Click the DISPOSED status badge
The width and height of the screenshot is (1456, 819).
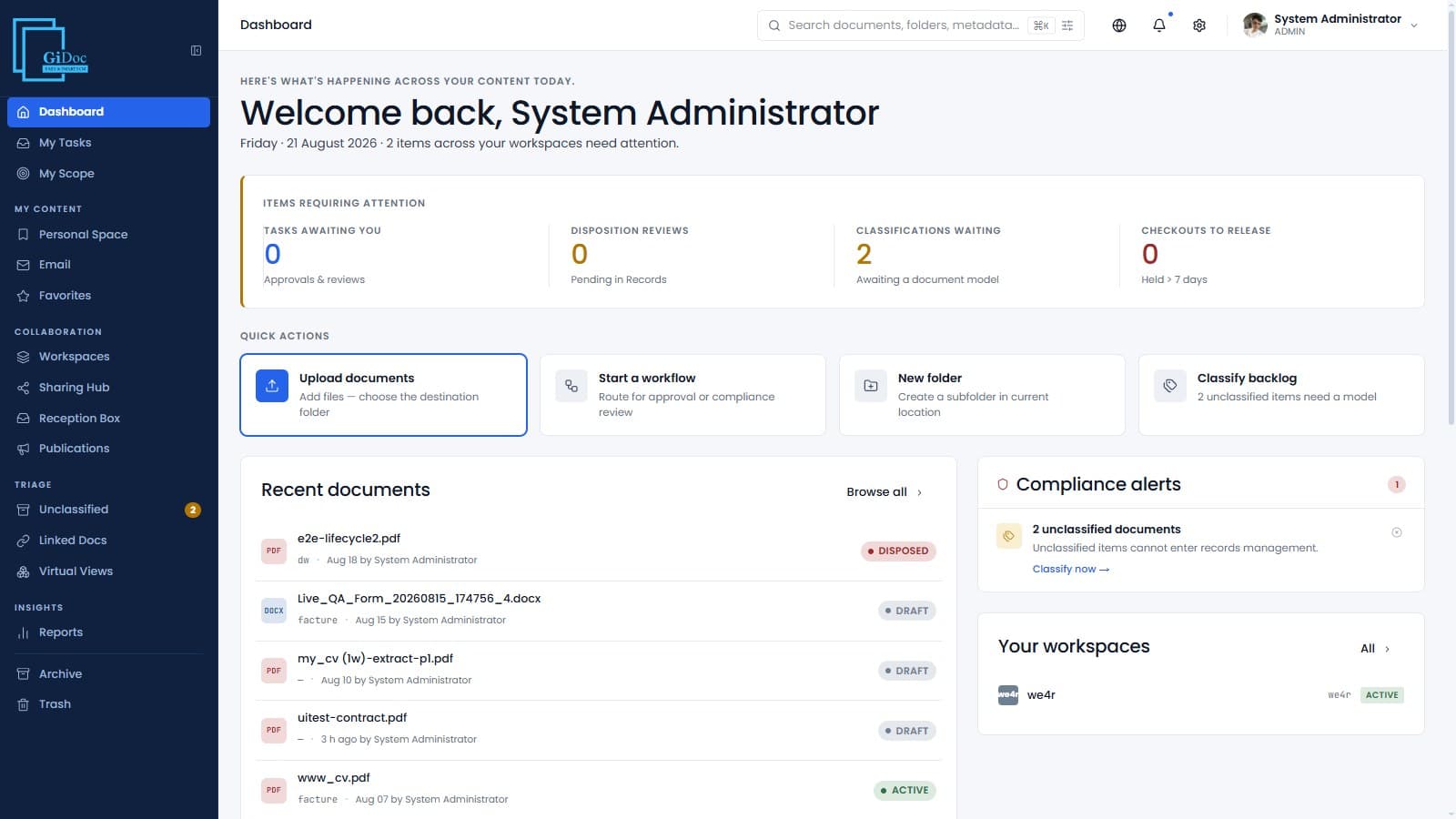898,551
